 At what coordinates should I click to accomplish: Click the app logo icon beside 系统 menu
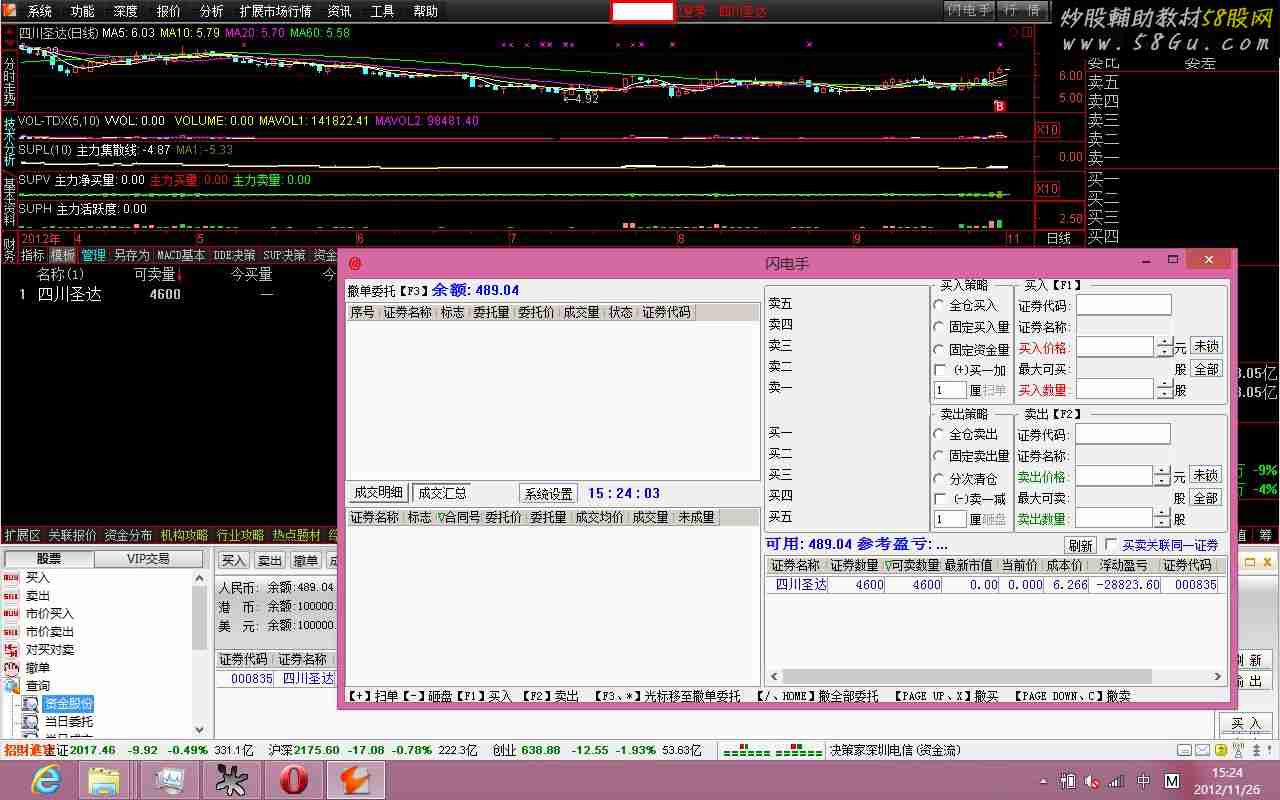coord(9,11)
